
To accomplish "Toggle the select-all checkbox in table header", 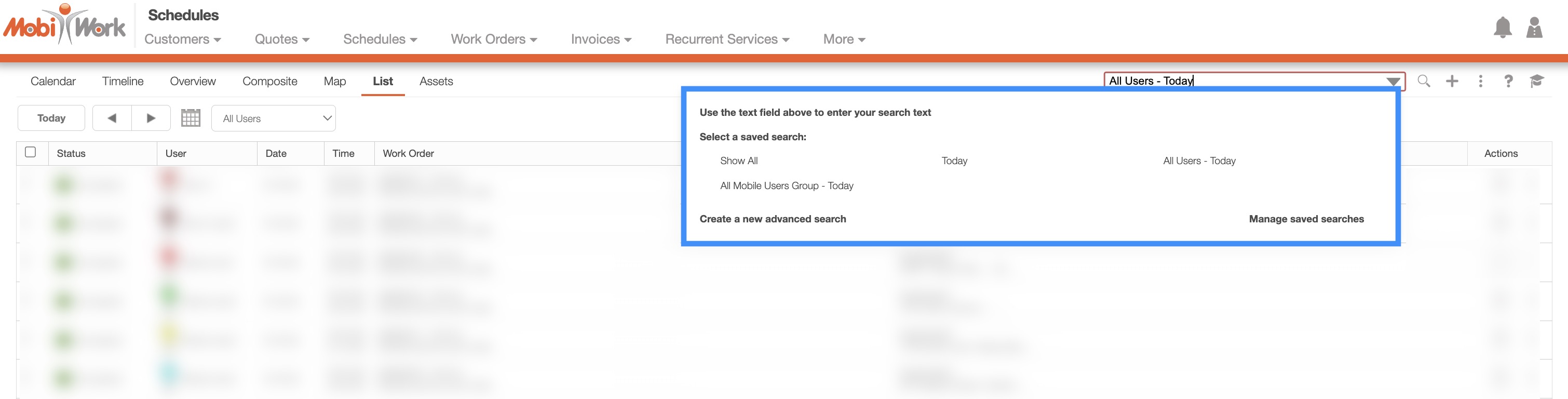I will tap(31, 152).
